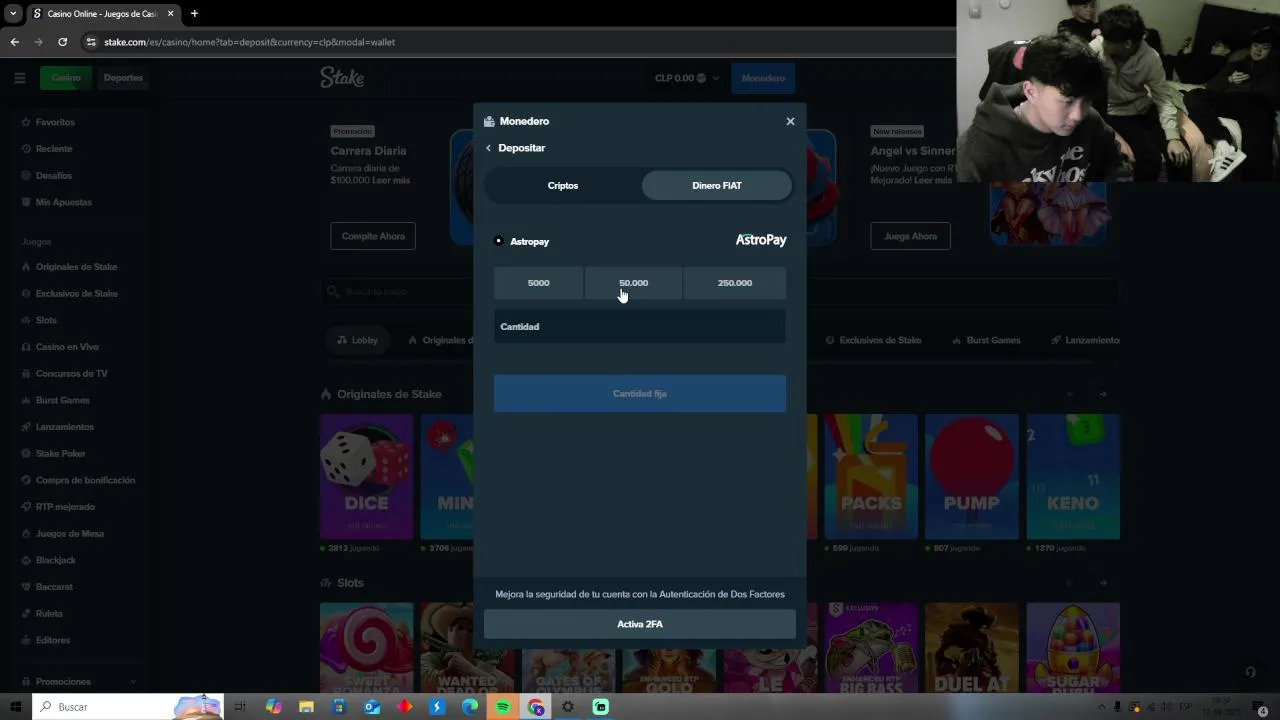The height and width of the screenshot is (720, 1280).
Task: Choose the 5000 preset amount
Action: click(538, 283)
